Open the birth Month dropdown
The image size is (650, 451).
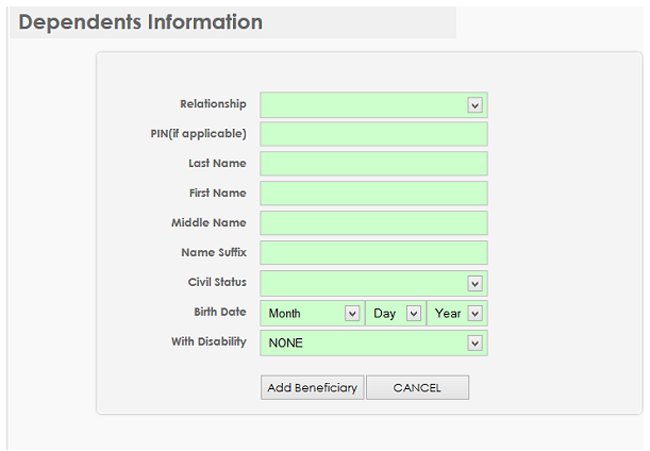pos(312,313)
